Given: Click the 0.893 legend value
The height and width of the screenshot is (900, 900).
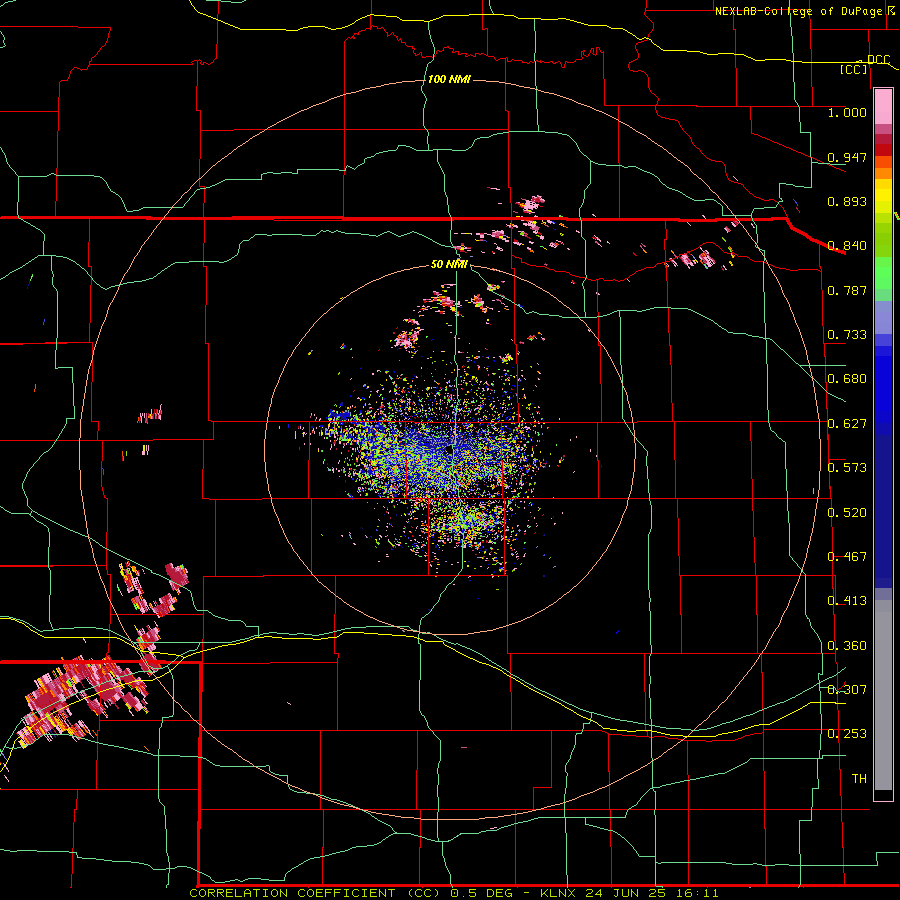Looking at the screenshot, I should 847,201.
